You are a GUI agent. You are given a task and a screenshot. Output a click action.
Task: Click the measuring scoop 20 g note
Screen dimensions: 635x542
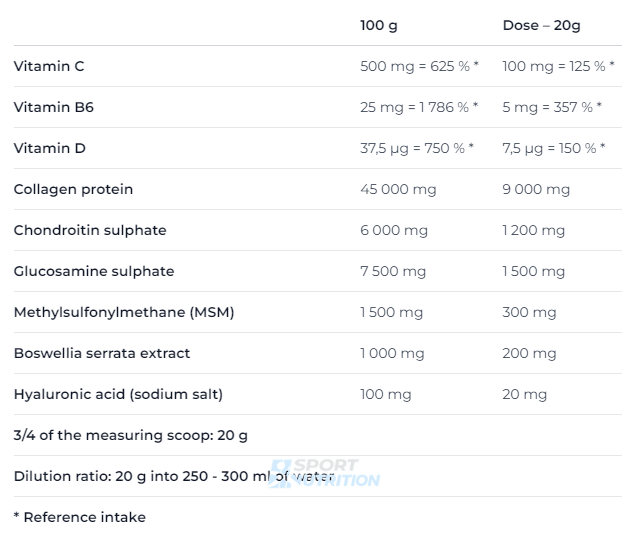click(130, 435)
